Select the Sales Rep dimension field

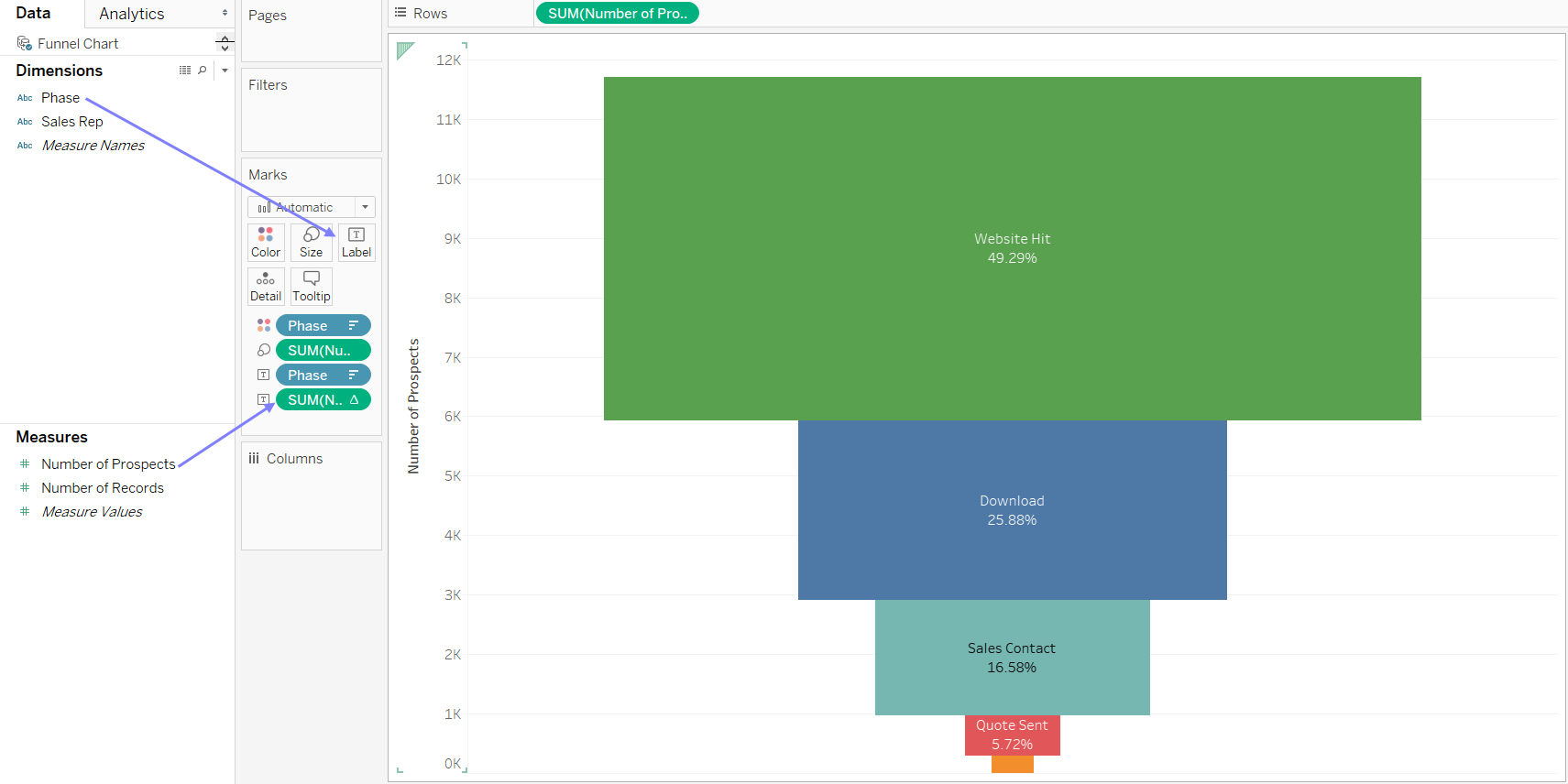click(x=72, y=122)
